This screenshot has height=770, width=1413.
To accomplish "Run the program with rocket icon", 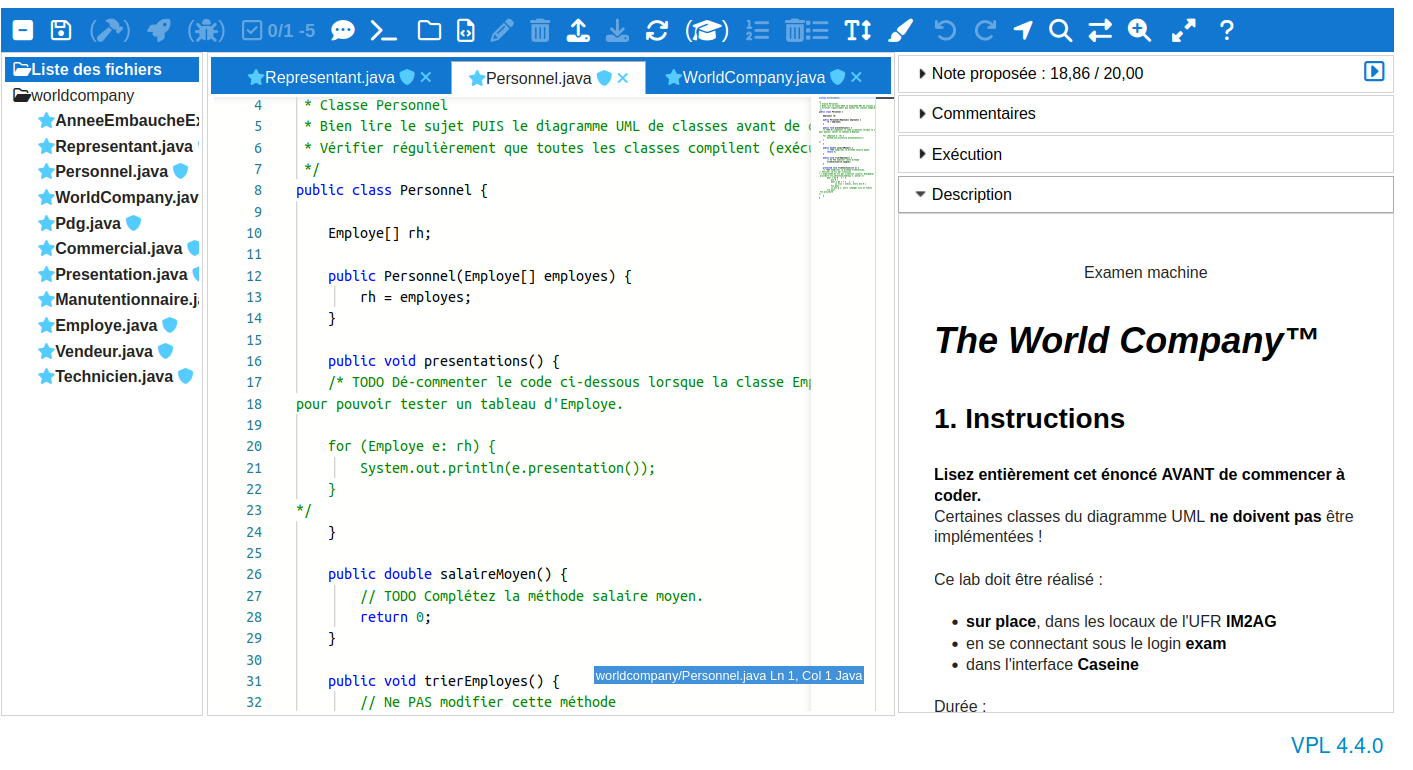I will pyautogui.click(x=158, y=30).
